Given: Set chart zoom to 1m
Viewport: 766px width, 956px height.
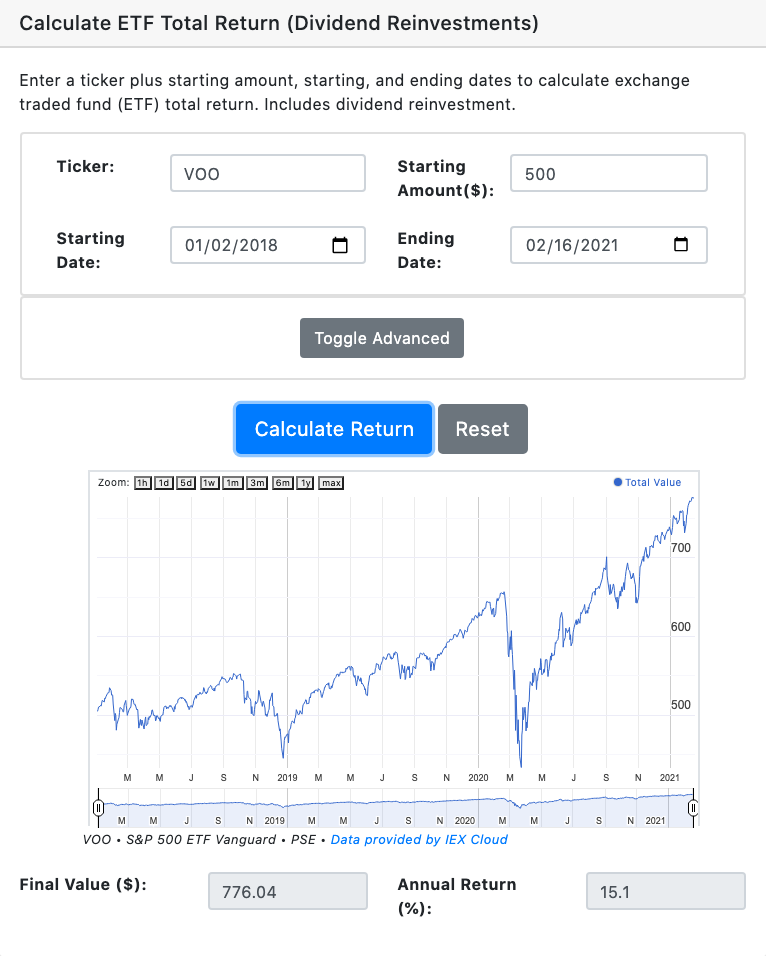Looking at the screenshot, I should tap(232, 483).
